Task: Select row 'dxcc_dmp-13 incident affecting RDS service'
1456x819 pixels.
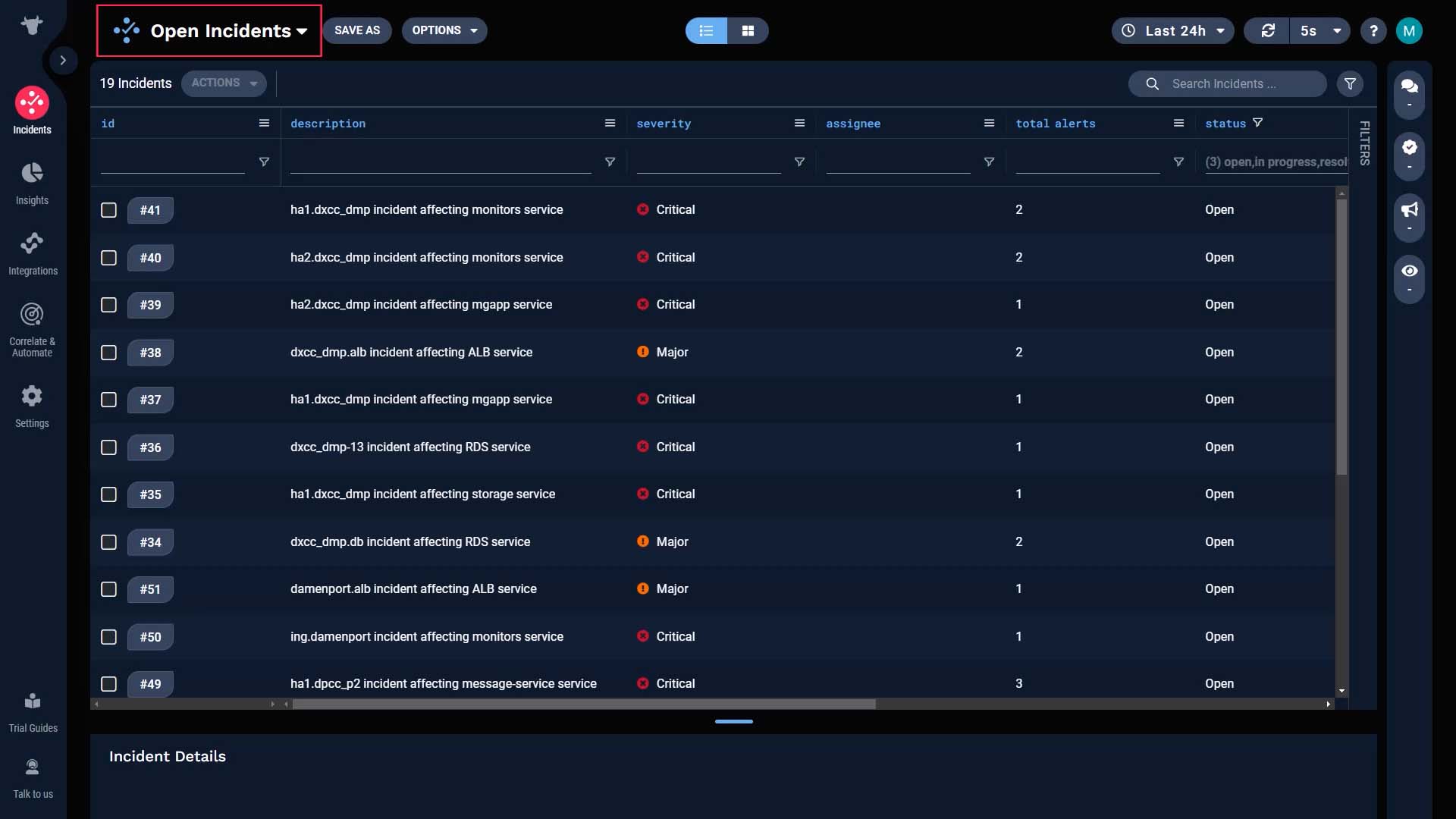Action: pos(713,447)
